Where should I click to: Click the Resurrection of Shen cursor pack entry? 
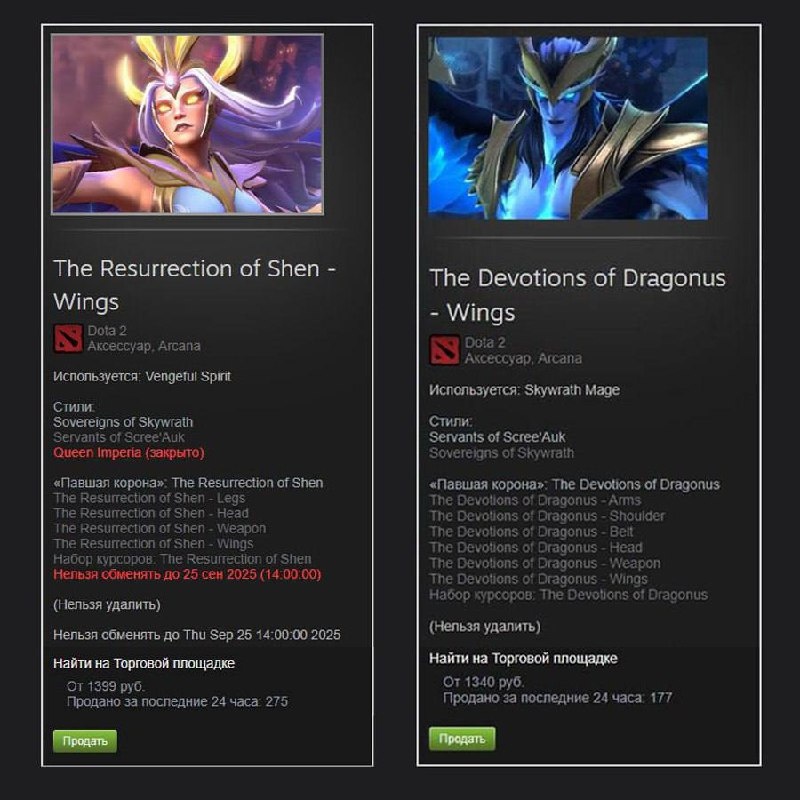(x=182, y=559)
